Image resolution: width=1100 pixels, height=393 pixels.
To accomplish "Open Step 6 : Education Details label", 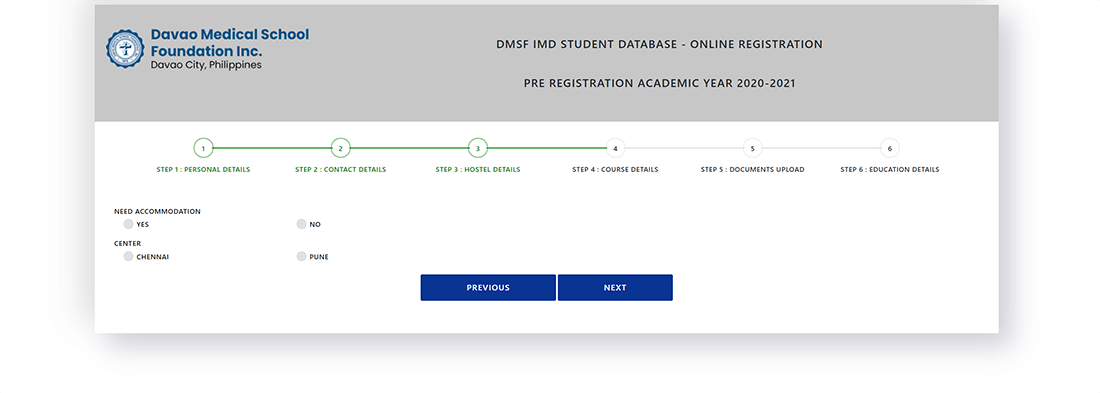I will click(890, 169).
